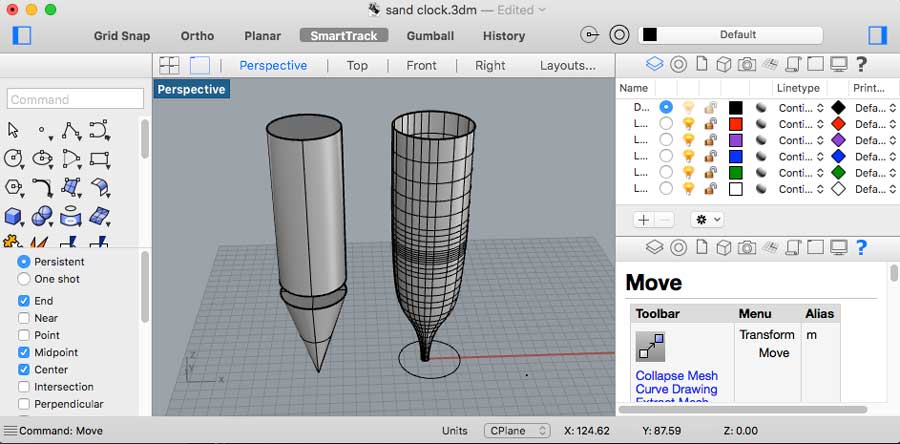
Task: Switch to the Top viewport tab
Action: pos(357,65)
